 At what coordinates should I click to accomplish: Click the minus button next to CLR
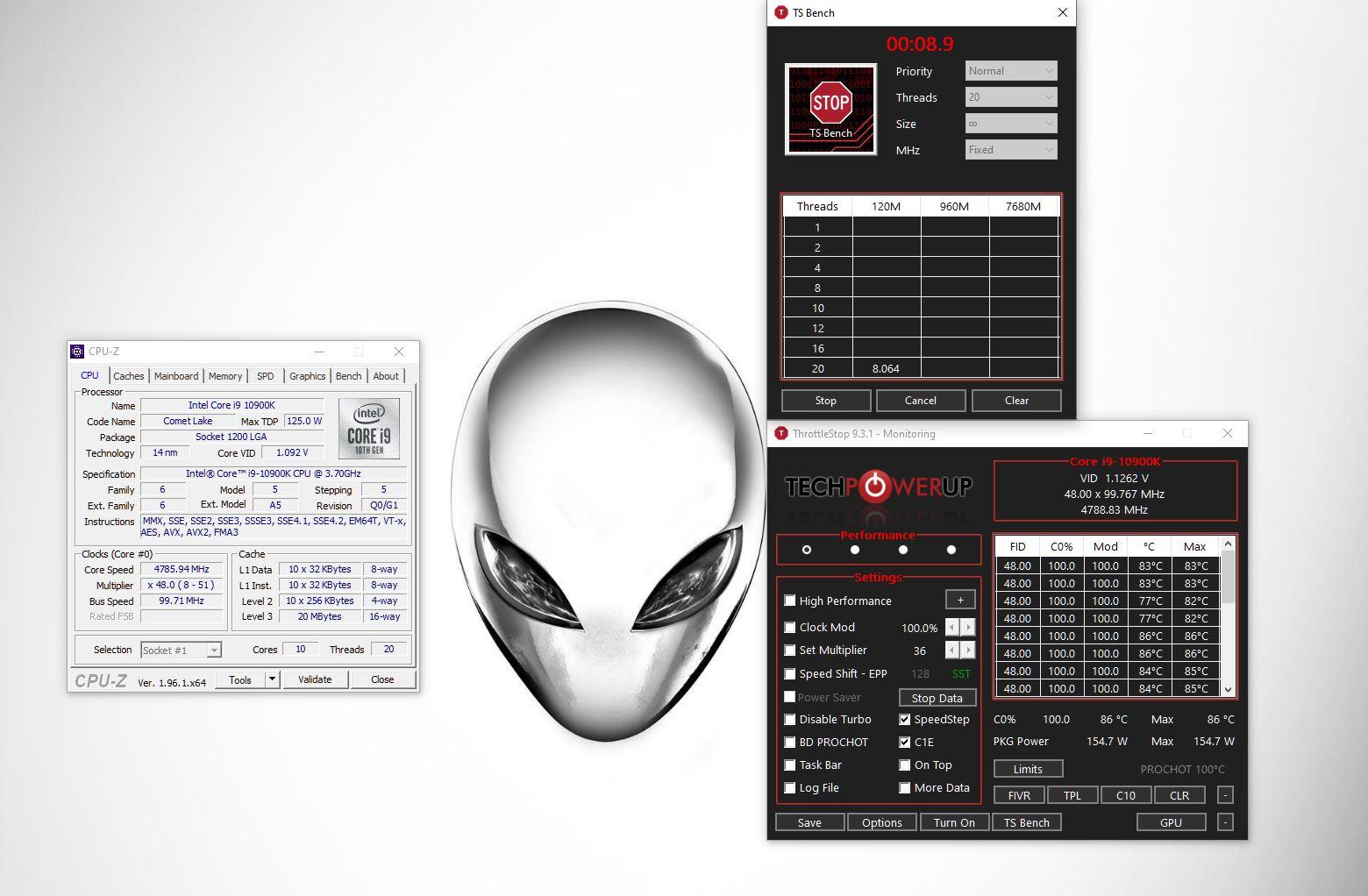coord(1225,795)
